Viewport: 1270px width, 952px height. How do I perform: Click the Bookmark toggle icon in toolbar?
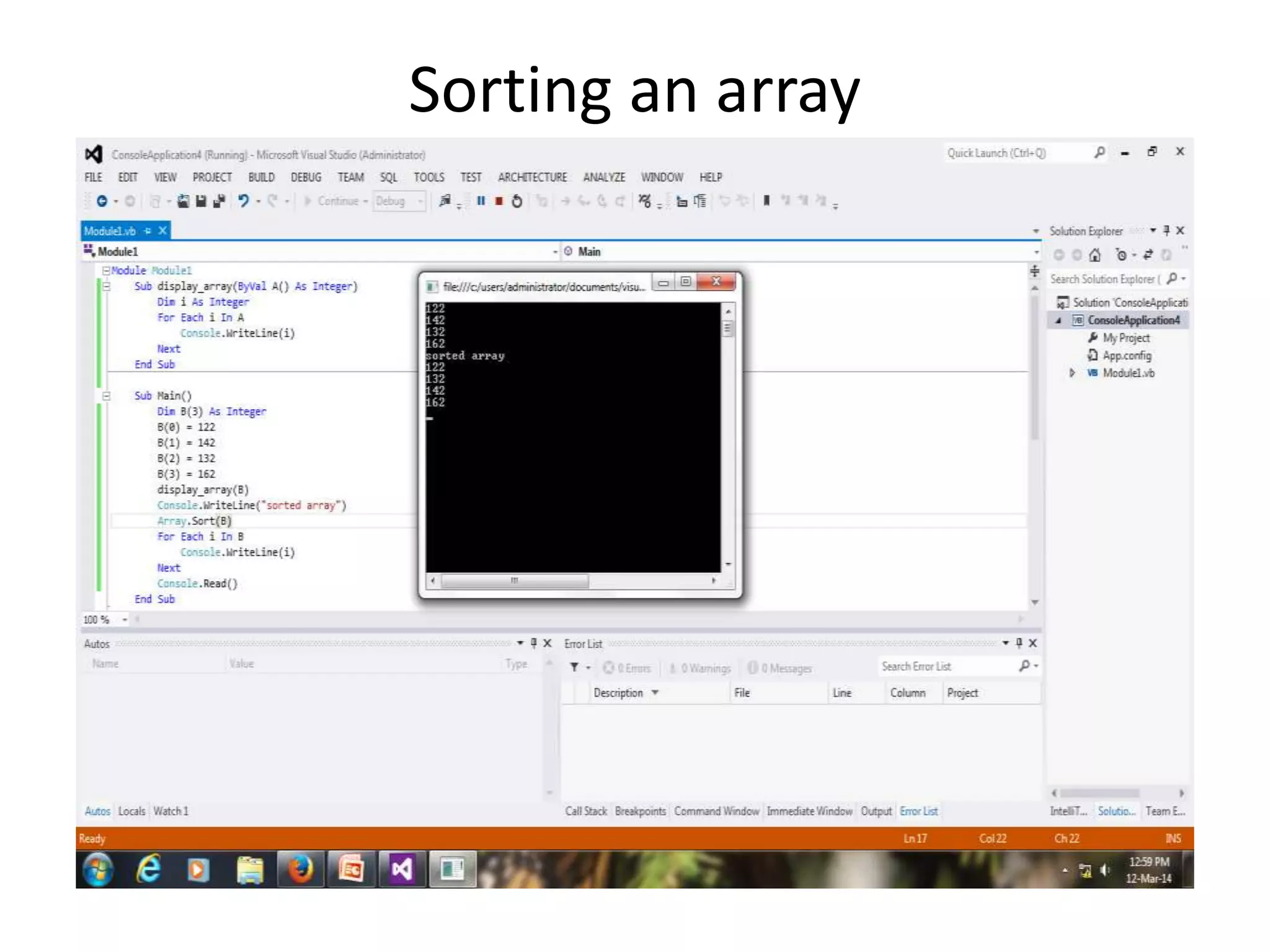coord(766,200)
